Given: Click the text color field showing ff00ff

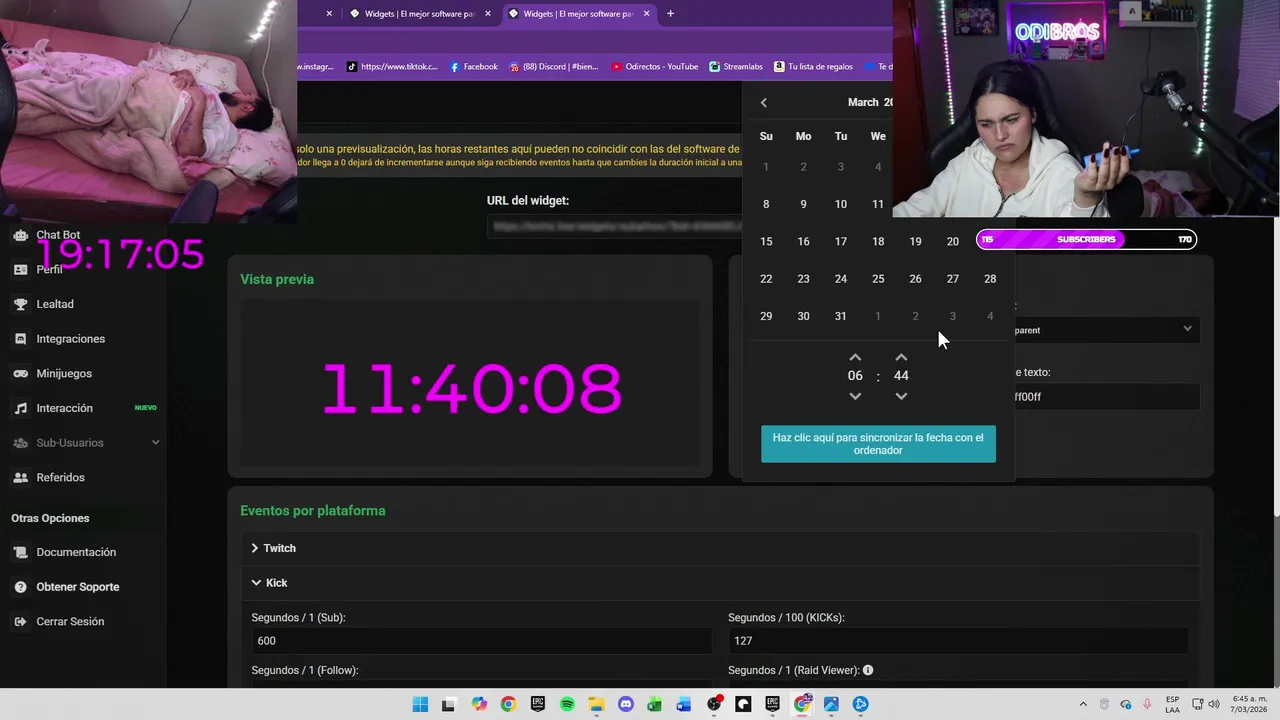Looking at the screenshot, I should pos(1104,397).
